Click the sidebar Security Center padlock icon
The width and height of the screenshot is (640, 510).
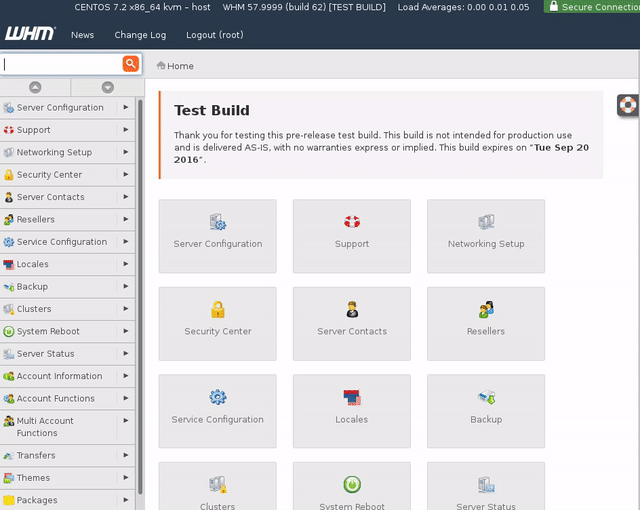(9, 175)
